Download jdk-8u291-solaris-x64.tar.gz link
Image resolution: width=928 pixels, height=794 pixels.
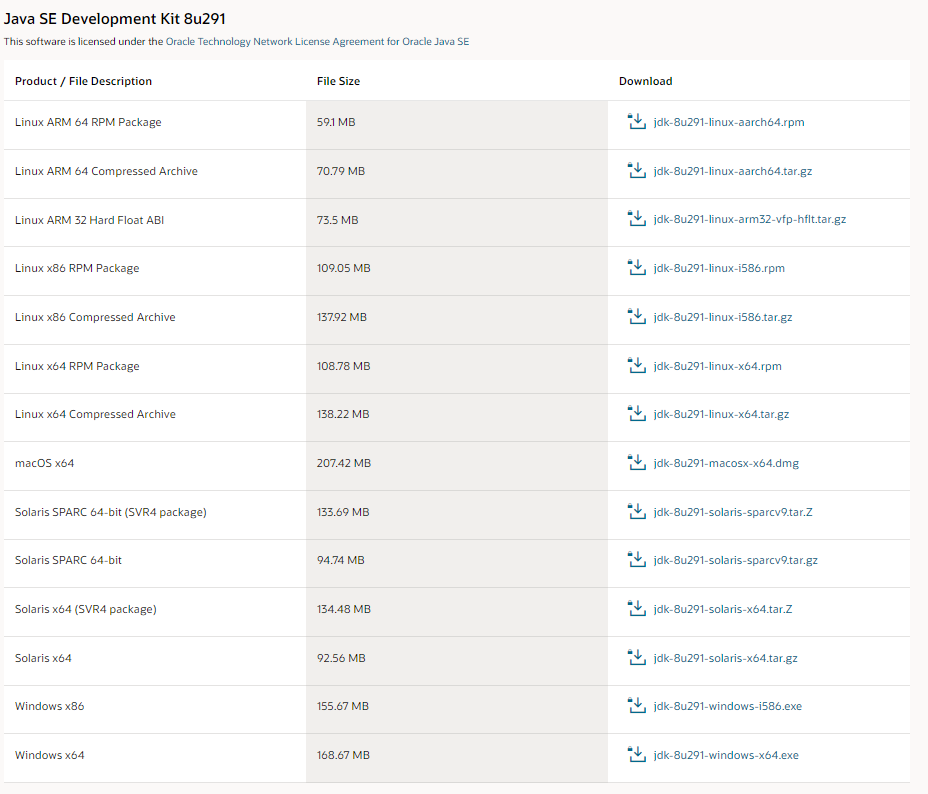726,658
